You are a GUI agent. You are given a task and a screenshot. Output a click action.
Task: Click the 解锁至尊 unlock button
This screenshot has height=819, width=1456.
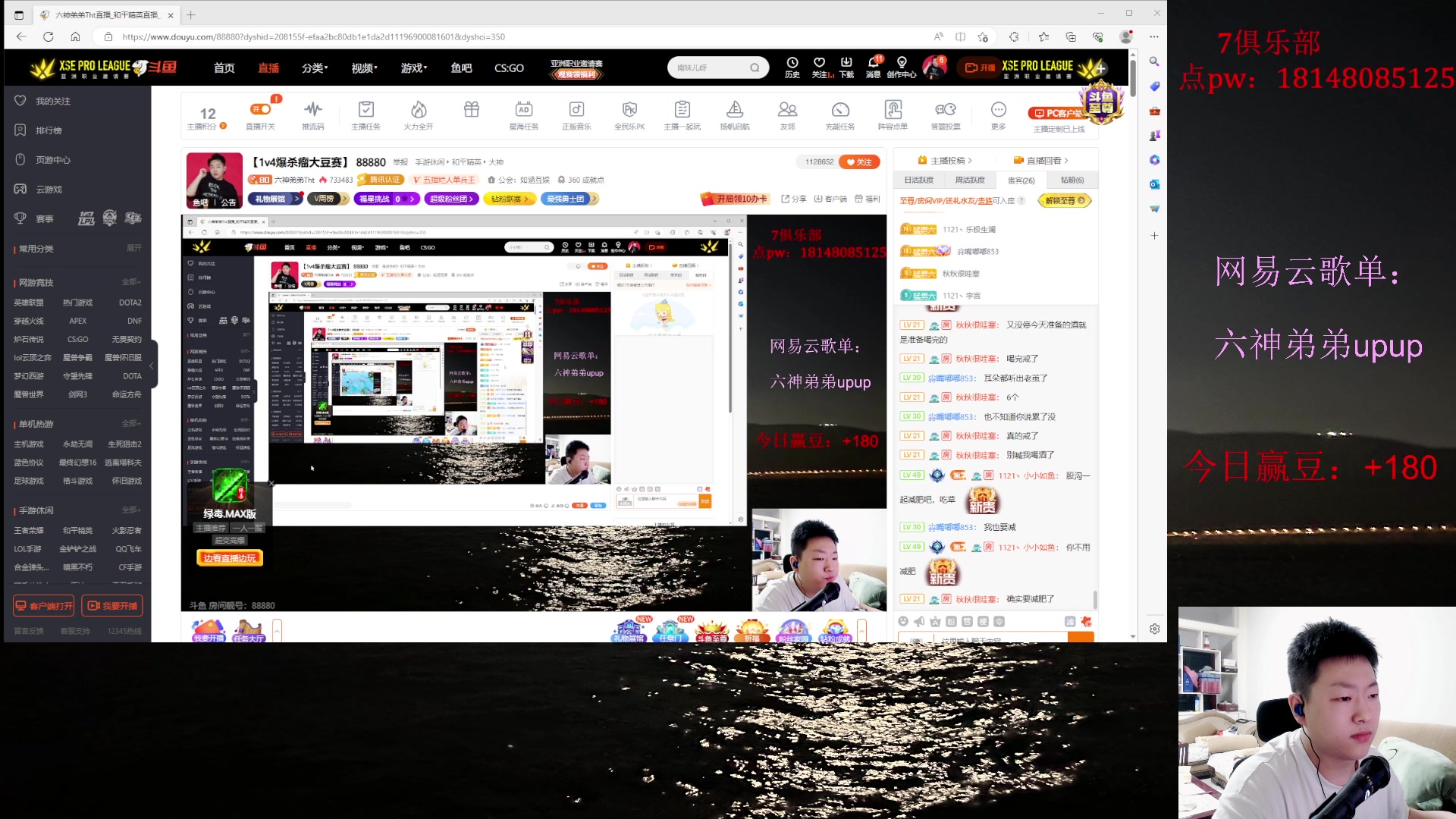pyautogui.click(x=1065, y=200)
